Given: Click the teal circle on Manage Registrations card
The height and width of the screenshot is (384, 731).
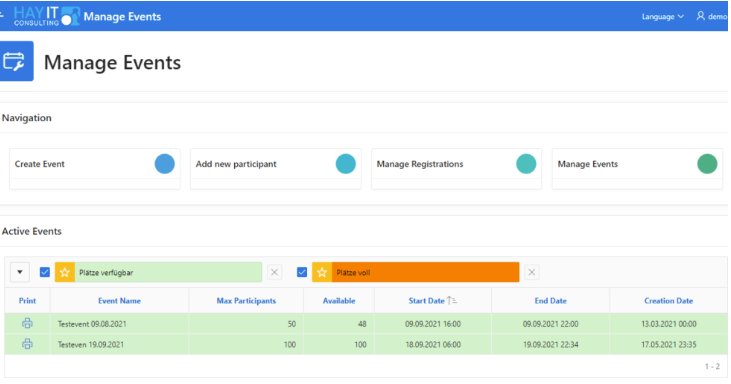Looking at the screenshot, I should click(x=526, y=164).
